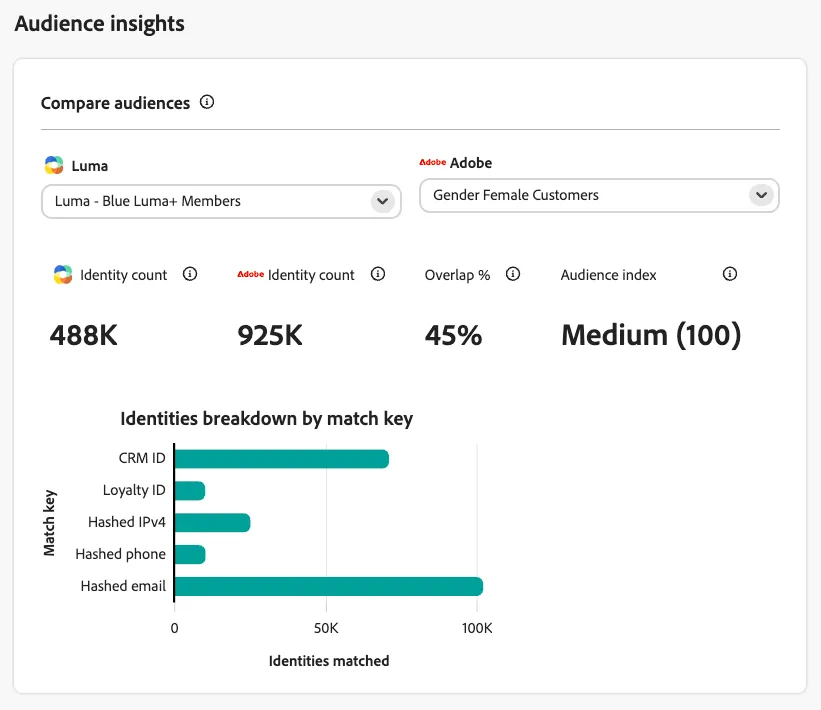This screenshot has height=710, width=821.
Task: Open the Gender Female Customers dropdown
Action: point(599,195)
